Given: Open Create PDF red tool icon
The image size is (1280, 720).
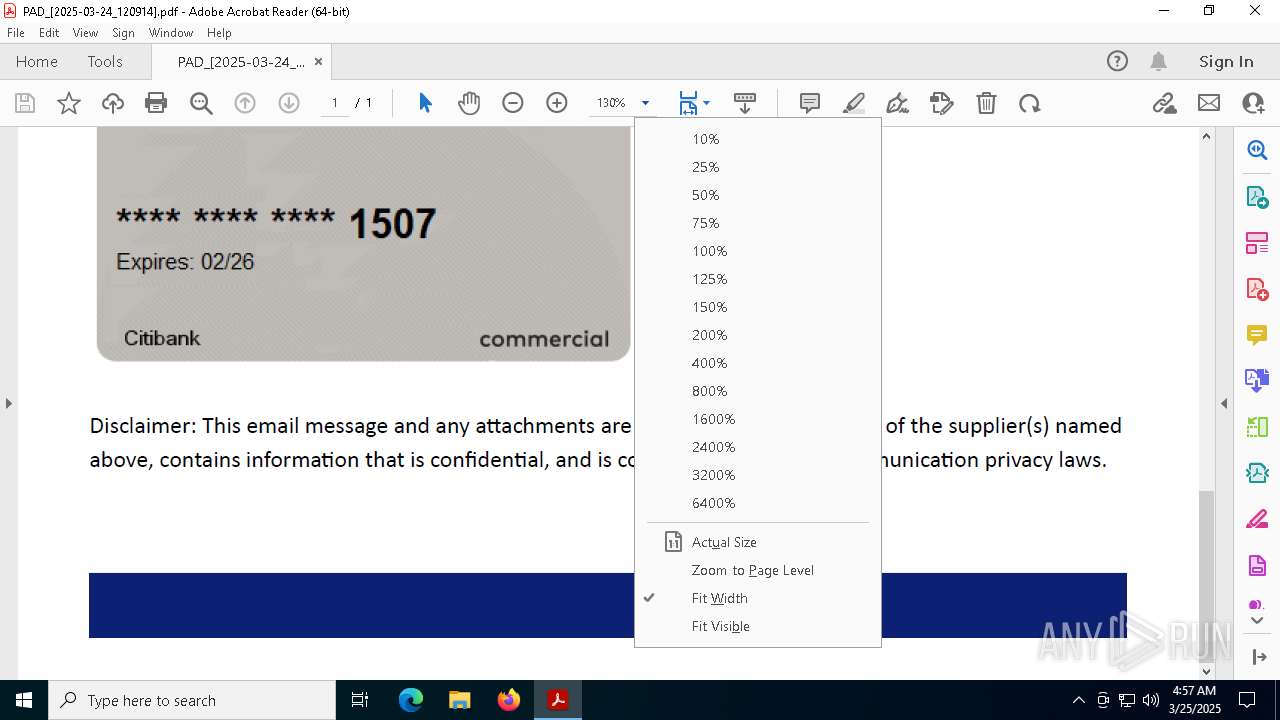Looking at the screenshot, I should 1257,289.
